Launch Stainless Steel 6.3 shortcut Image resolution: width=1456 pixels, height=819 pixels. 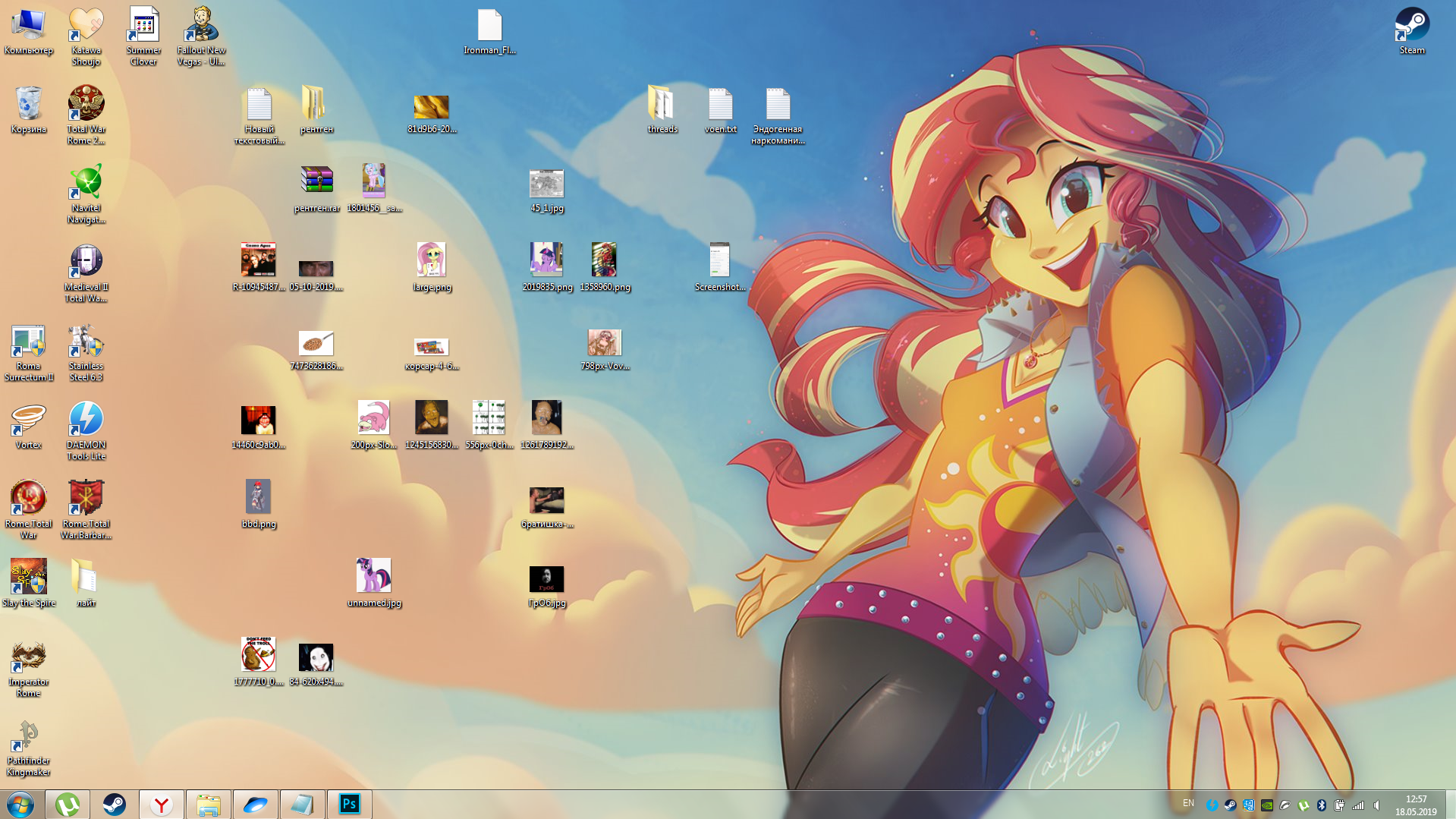click(x=86, y=352)
